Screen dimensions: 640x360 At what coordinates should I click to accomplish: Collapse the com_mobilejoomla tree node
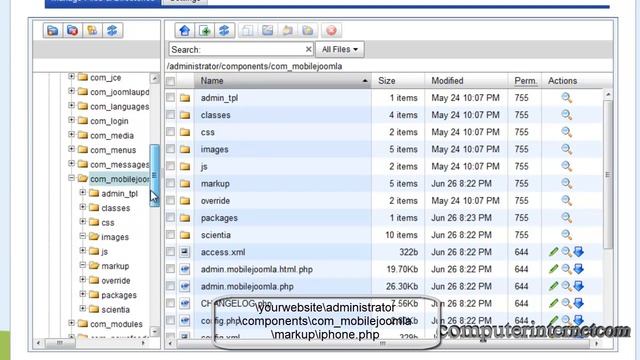(x=71, y=178)
